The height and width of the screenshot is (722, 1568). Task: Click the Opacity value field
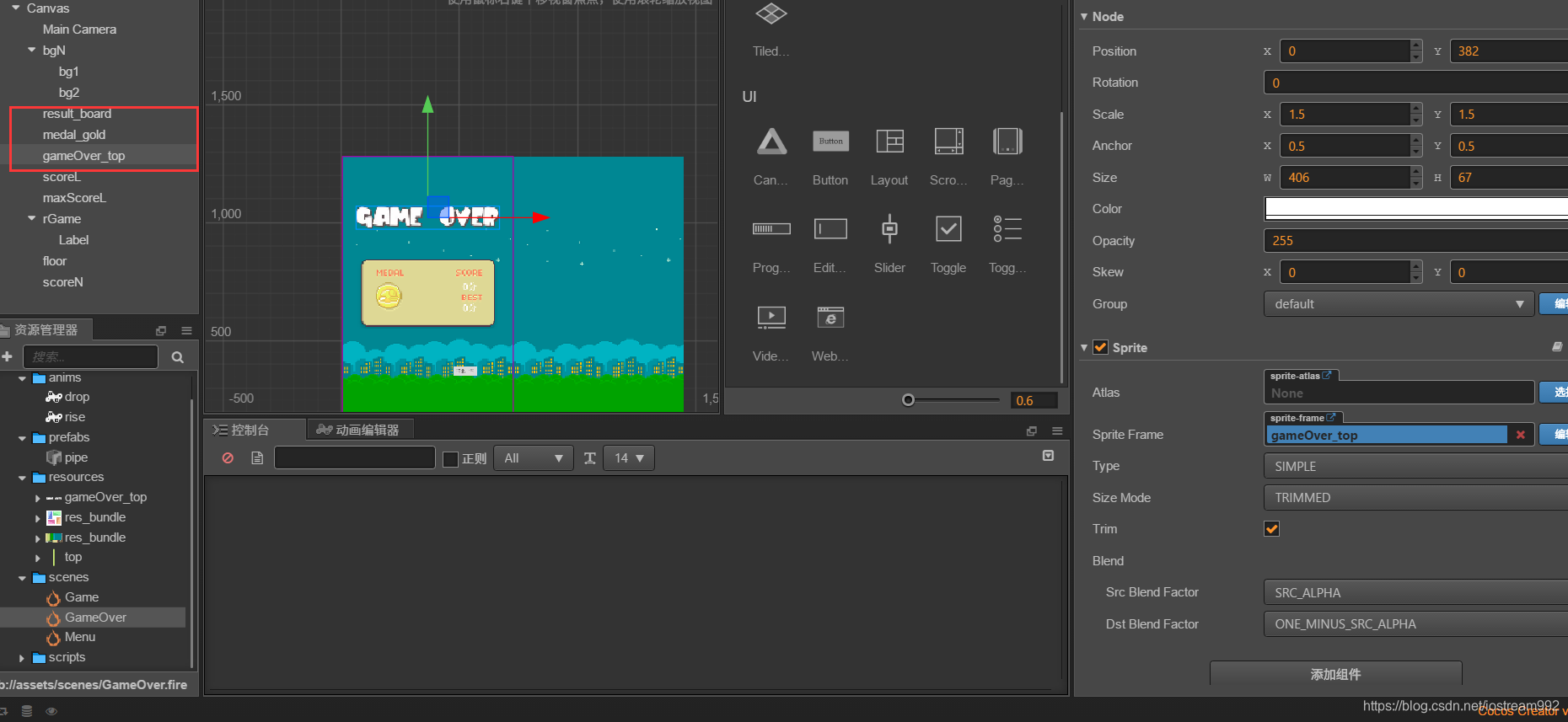[x=1416, y=241]
